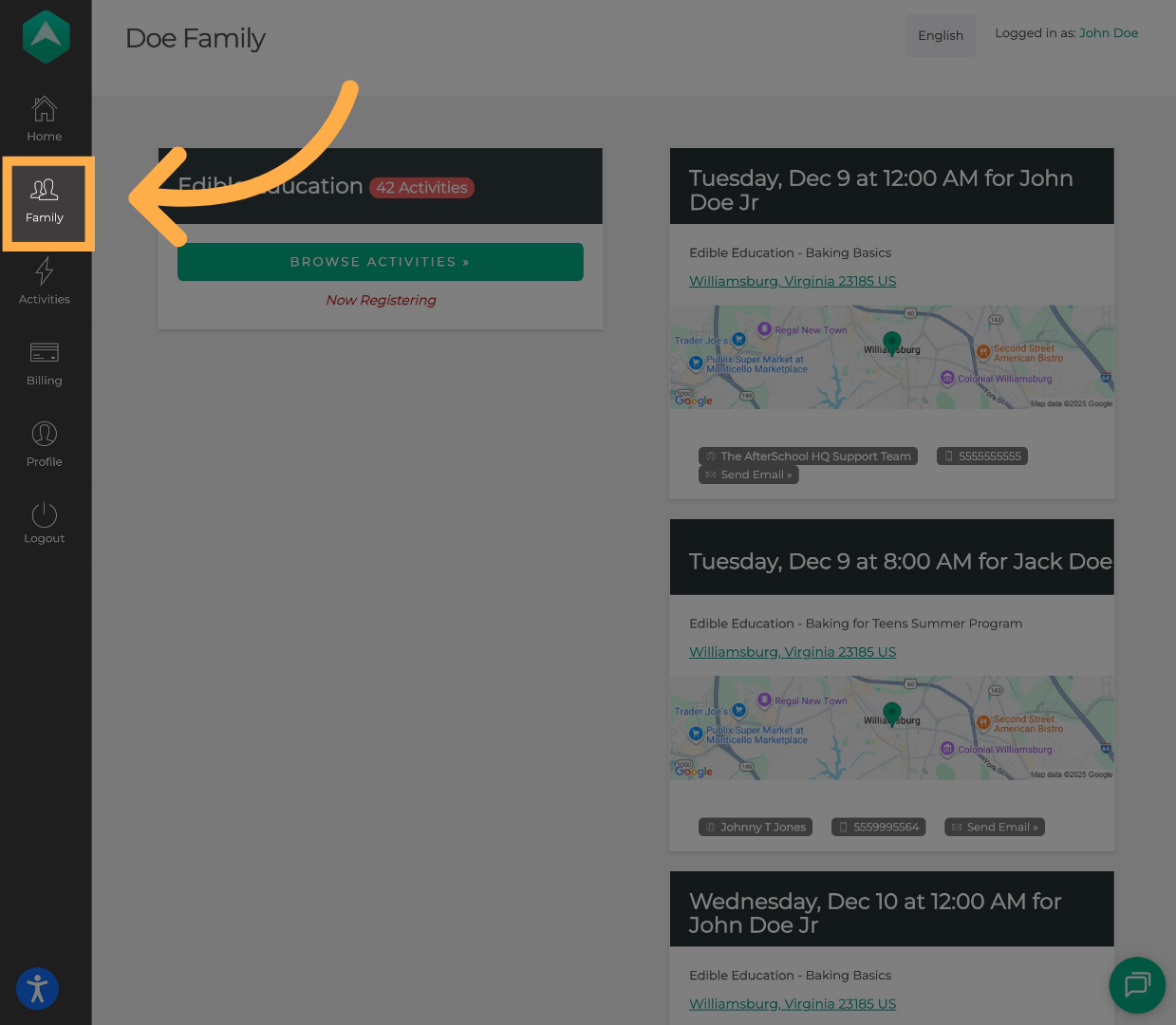Open the accessibility options widget
Viewport: 1176px width, 1025px height.
pos(37,989)
